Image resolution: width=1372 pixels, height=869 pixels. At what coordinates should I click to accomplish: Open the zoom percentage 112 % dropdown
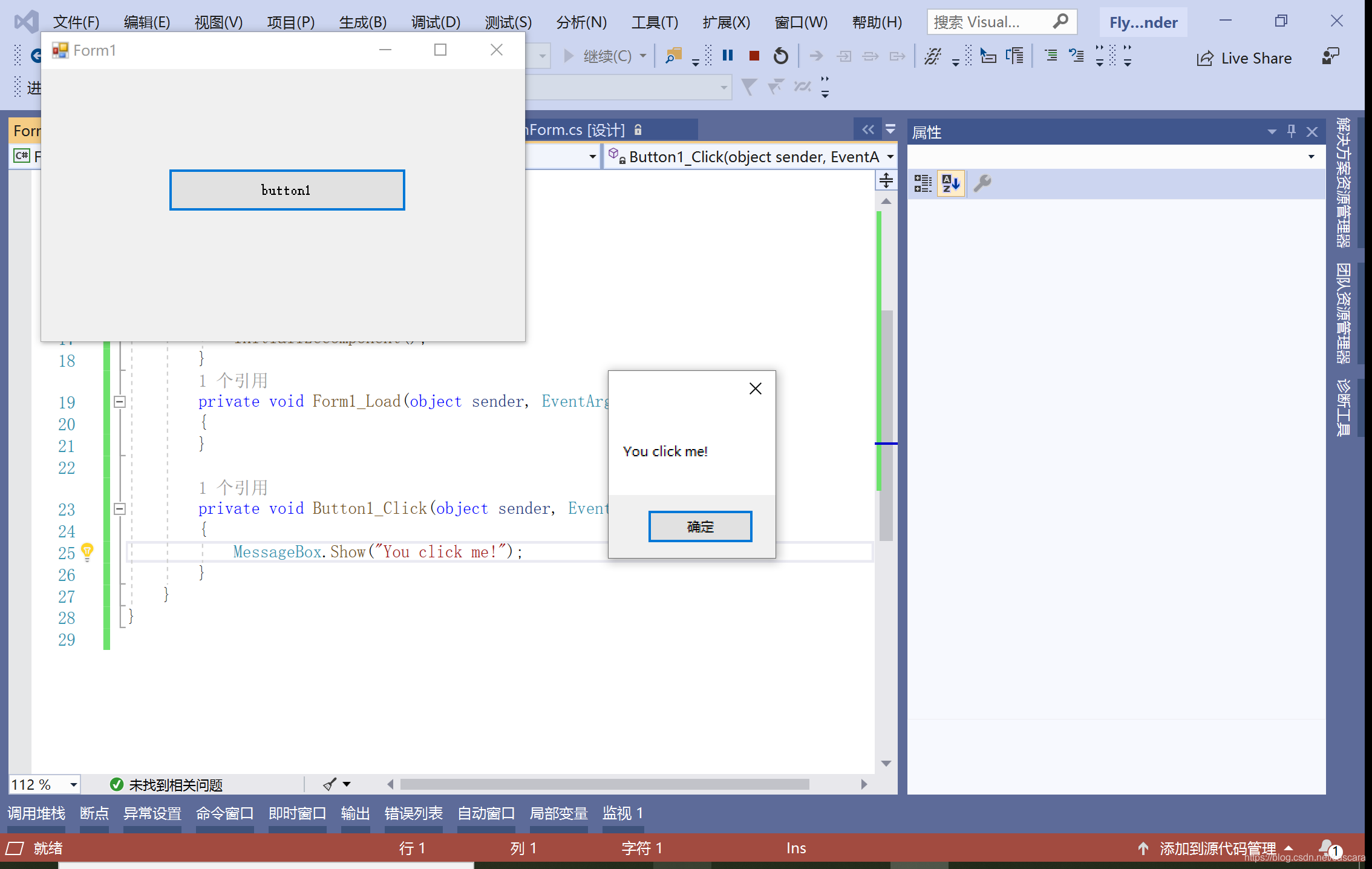[x=74, y=785]
